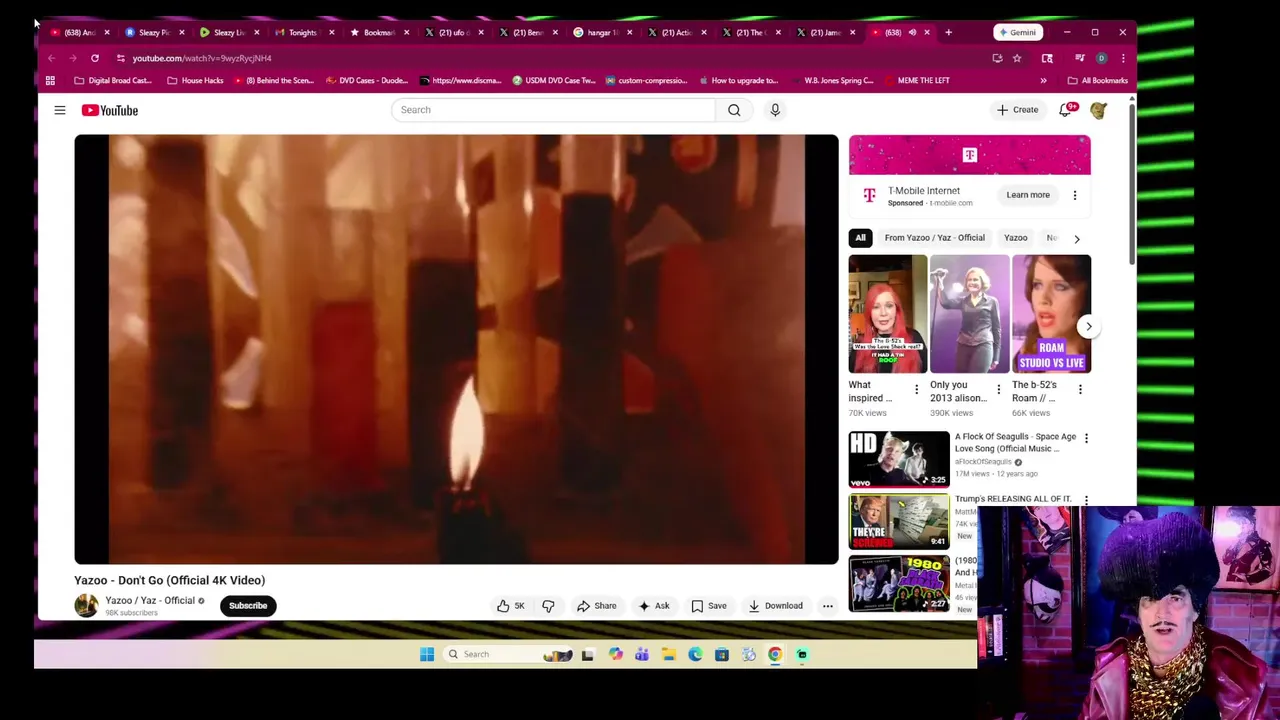Open options for the "Only you 2013" short
Image resolution: width=1280 pixels, height=720 pixels.
point(998,389)
